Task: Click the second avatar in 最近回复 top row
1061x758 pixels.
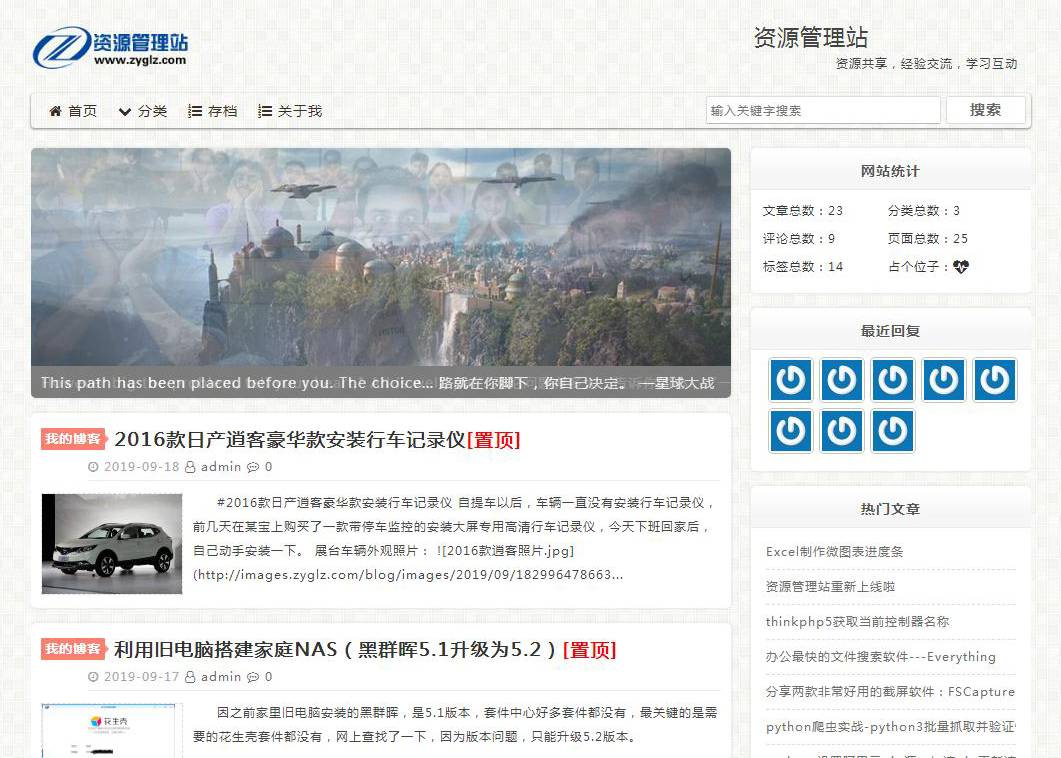Action: point(842,380)
